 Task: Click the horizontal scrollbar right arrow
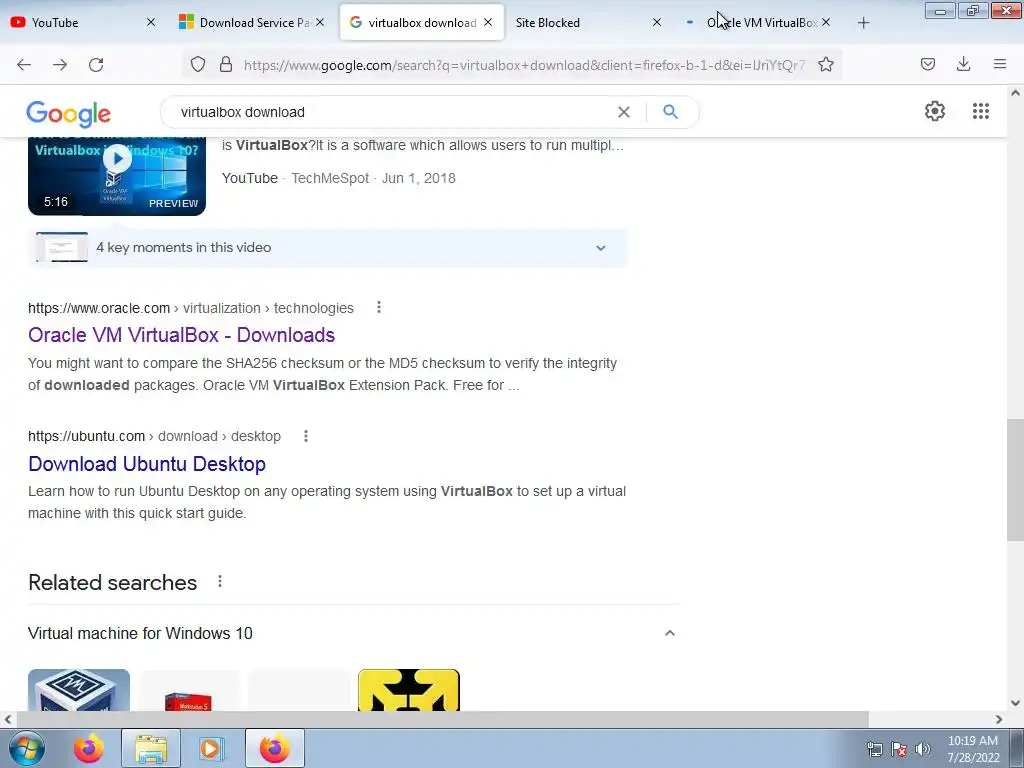[999, 719]
